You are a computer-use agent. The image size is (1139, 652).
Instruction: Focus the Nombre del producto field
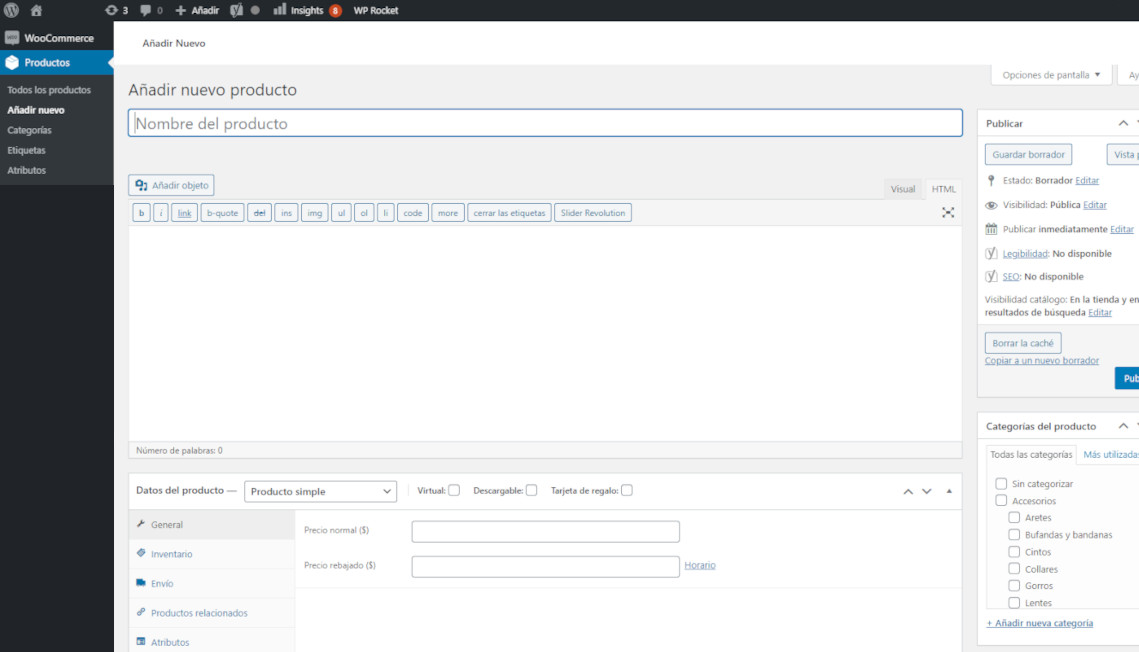click(x=546, y=123)
